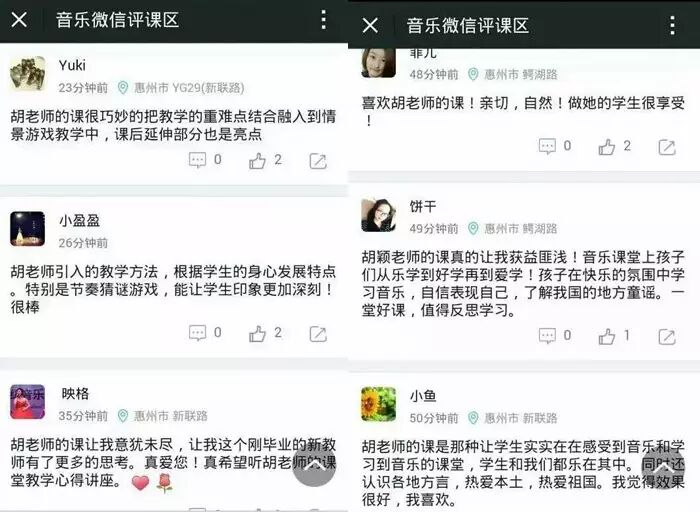This screenshot has width=700, height=512.
Task: Open the comment bubble on 饼干's review
Action: coord(547,336)
